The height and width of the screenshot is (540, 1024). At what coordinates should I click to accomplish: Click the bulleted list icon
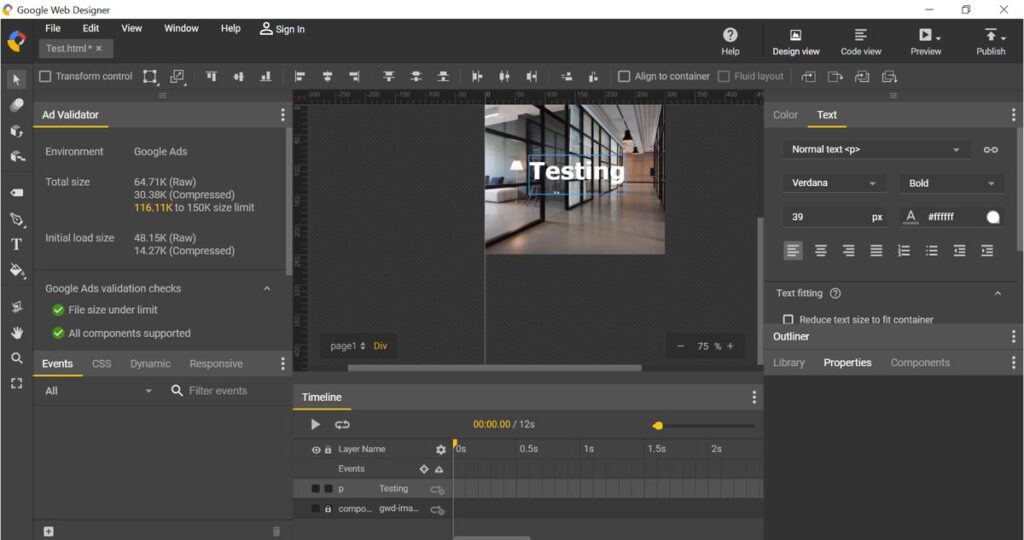point(931,251)
